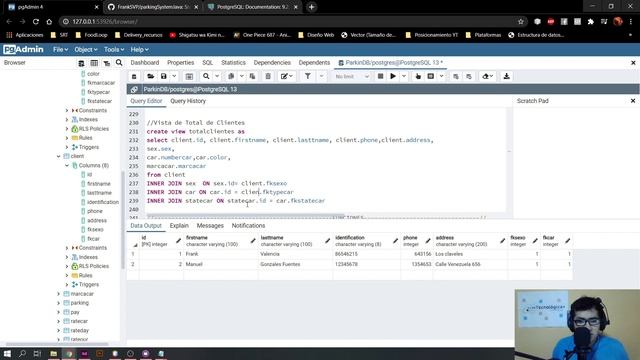Click the query editor horizontal scrollbar
Viewport: 640px width, 360px height.
pyautogui.click(x=246, y=216)
